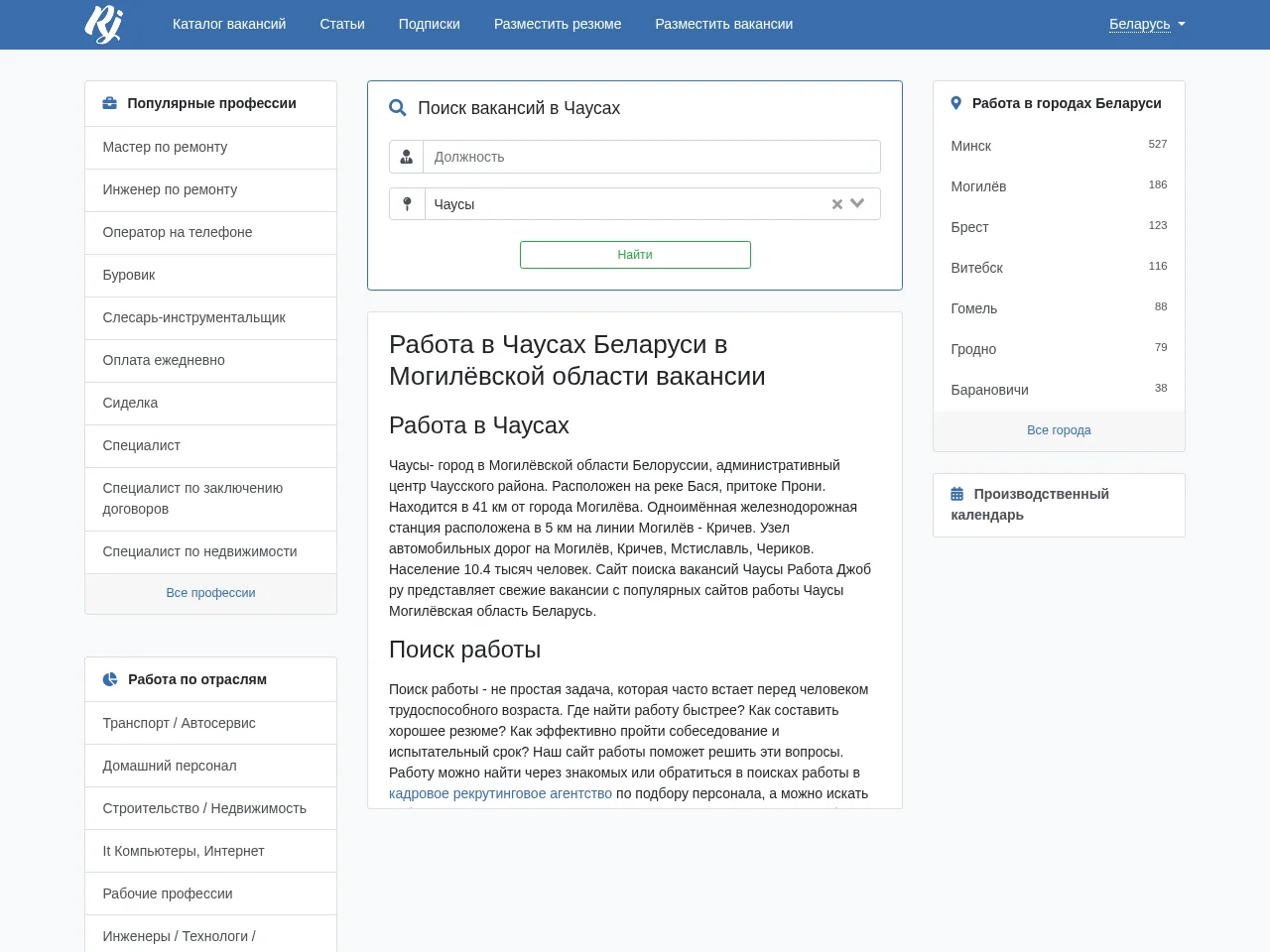The width and height of the screenshot is (1270, 952).
Task: Open the Транспорт / Автосервис industry
Action: [x=210, y=723]
